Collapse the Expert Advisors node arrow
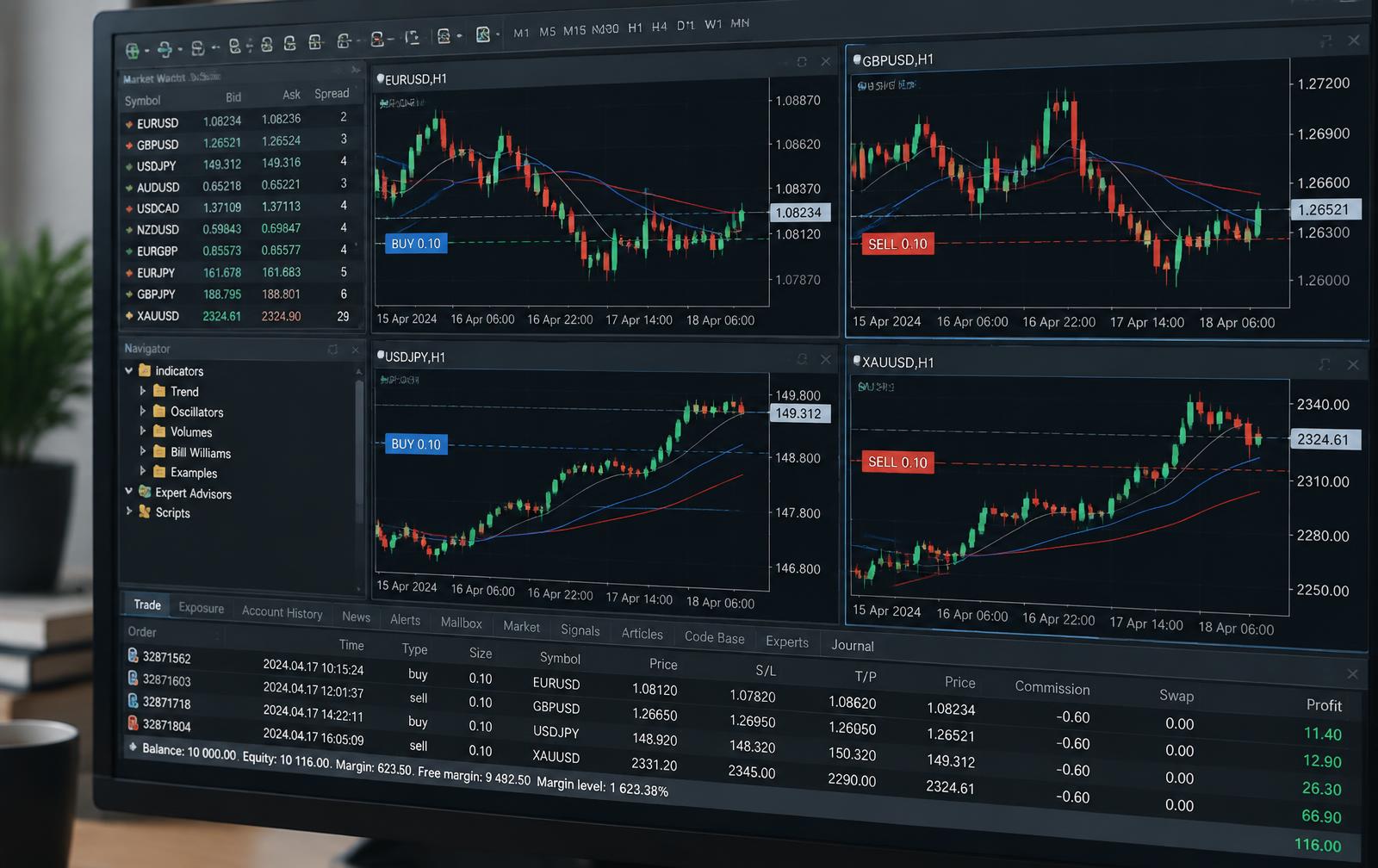Viewport: 1378px width, 868px height. (129, 491)
